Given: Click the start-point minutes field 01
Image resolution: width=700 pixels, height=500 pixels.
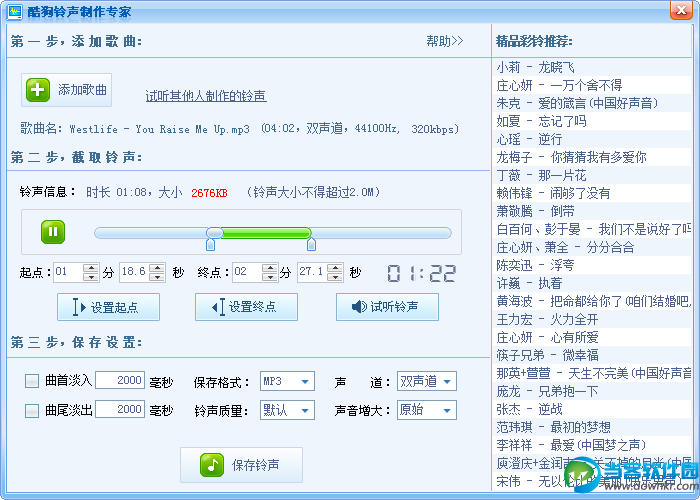Looking at the screenshot, I should [68, 272].
